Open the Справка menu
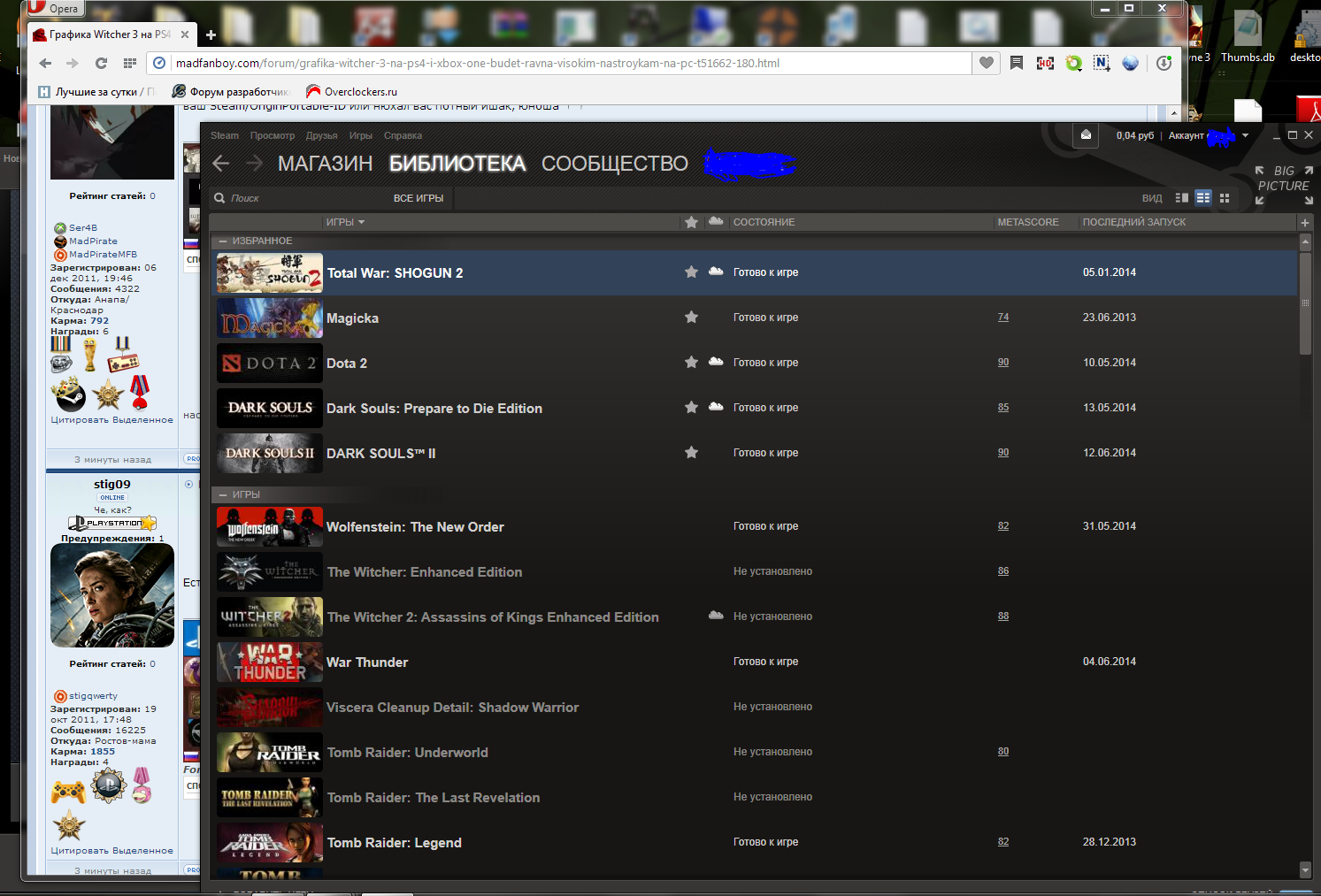The image size is (1321, 896). 403,135
